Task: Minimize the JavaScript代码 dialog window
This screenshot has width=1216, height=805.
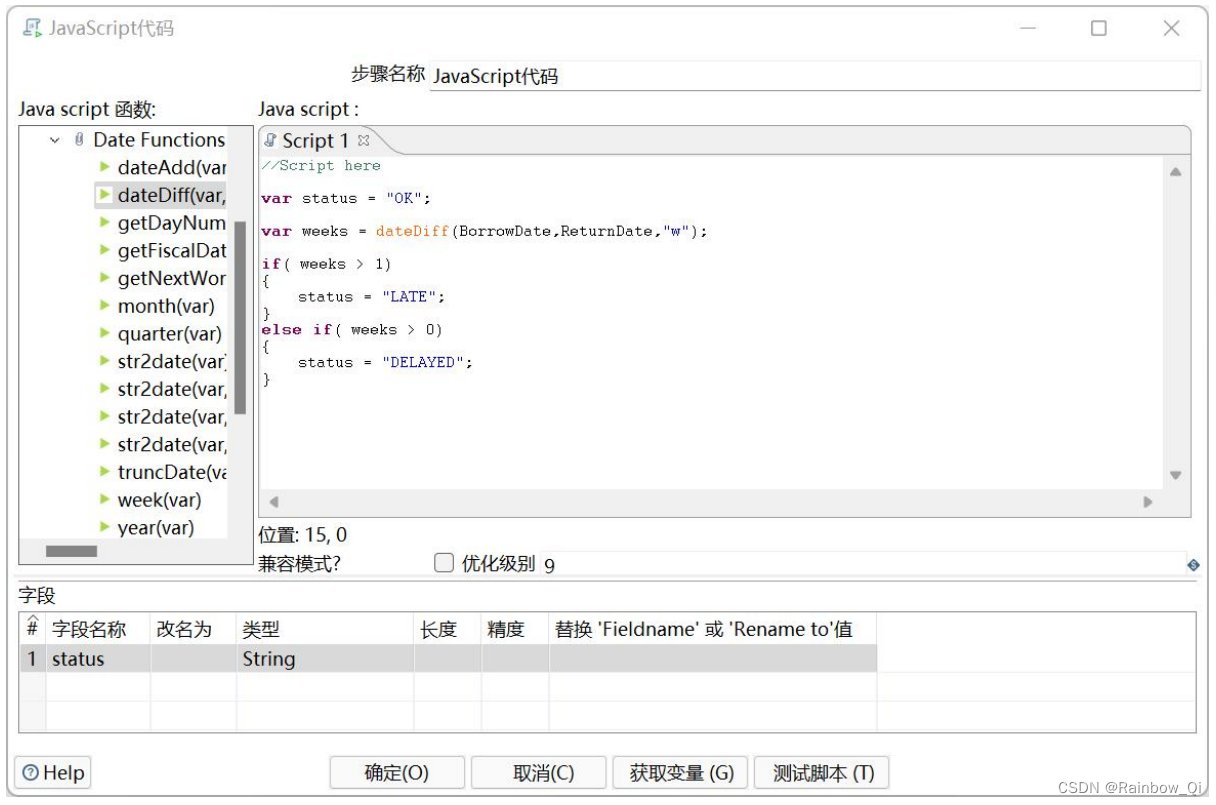Action: tap(1028, 28)
